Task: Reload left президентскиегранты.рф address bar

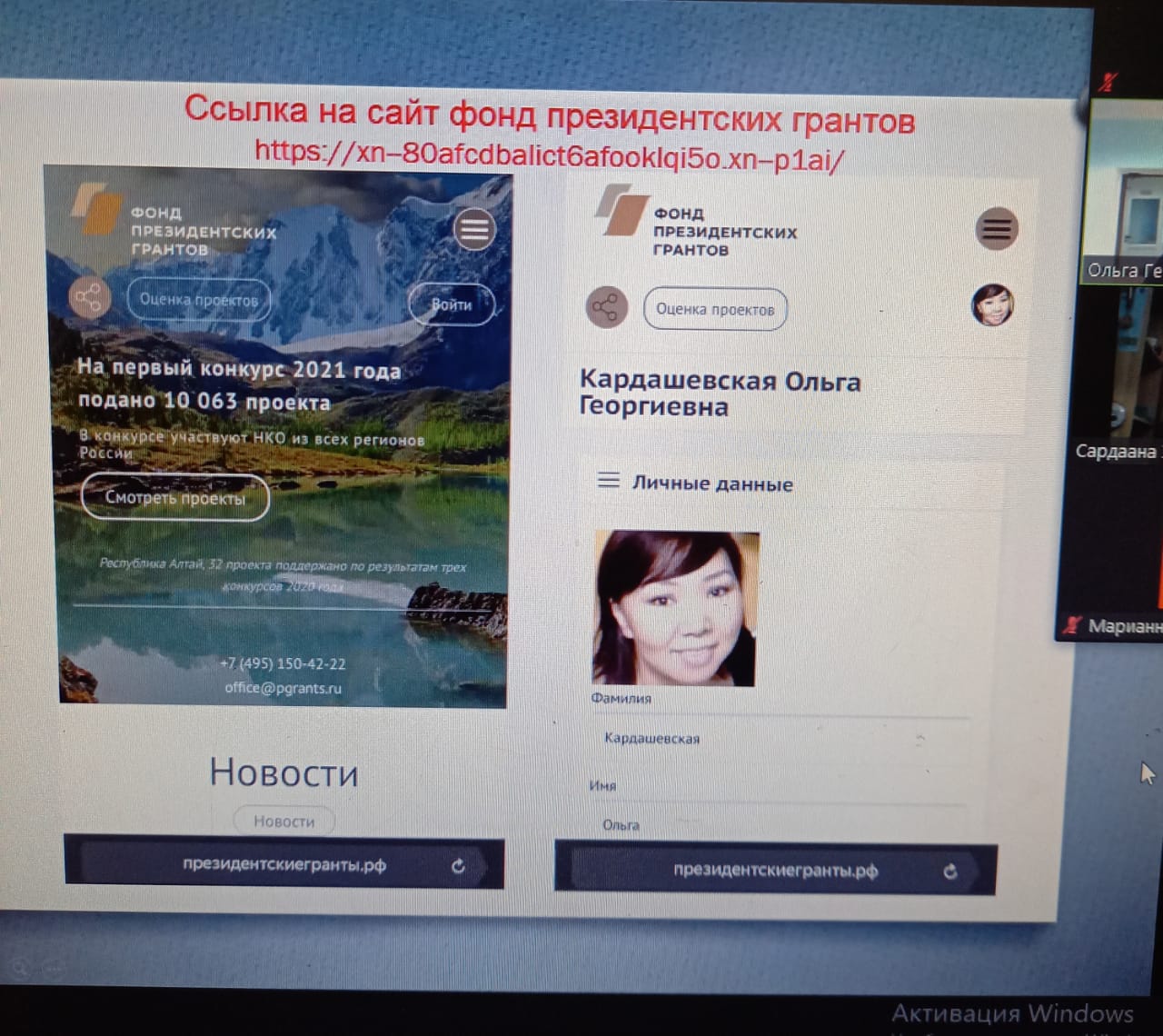Action: coord(458,866)
